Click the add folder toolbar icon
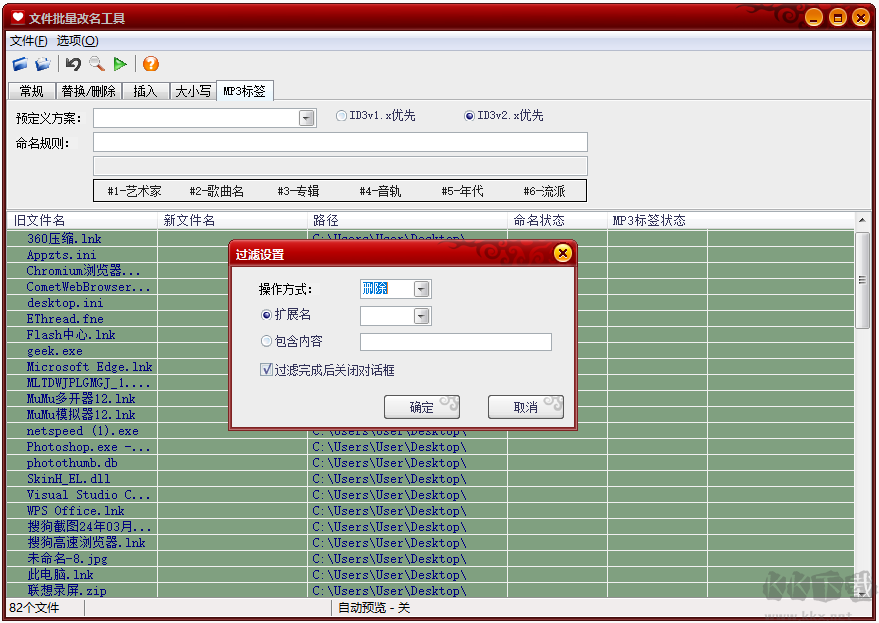 click(43, 63)
